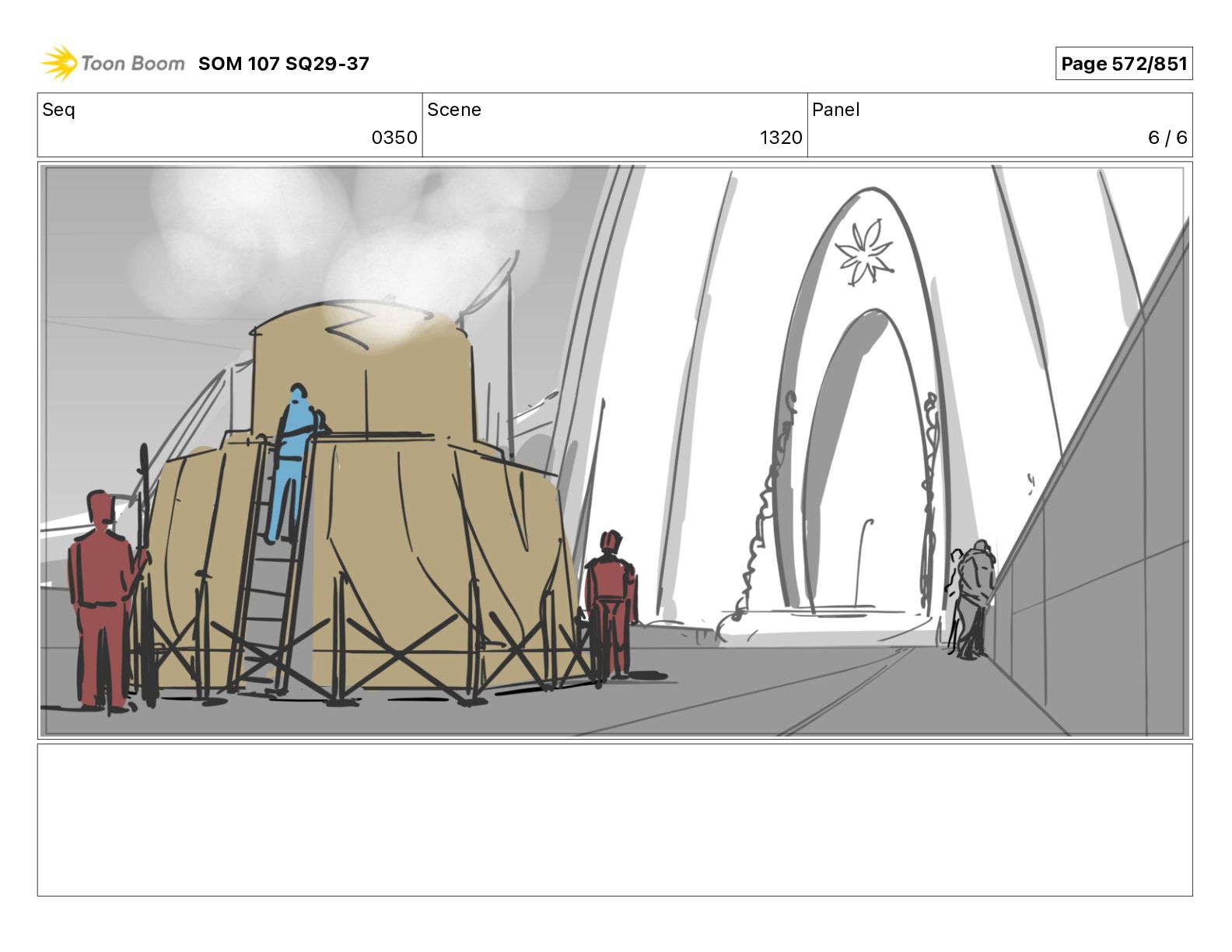
Task: Click the empty notes box below panel
Action: pos(615,820)
